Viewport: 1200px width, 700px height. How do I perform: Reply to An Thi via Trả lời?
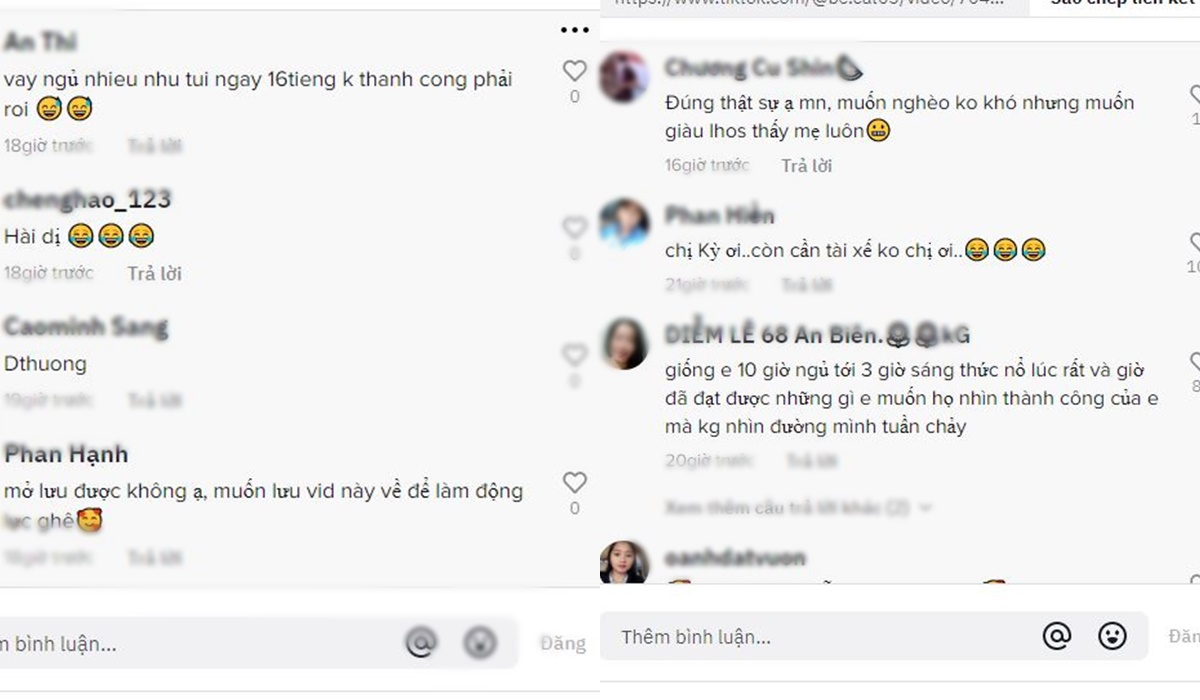(154, 146)
